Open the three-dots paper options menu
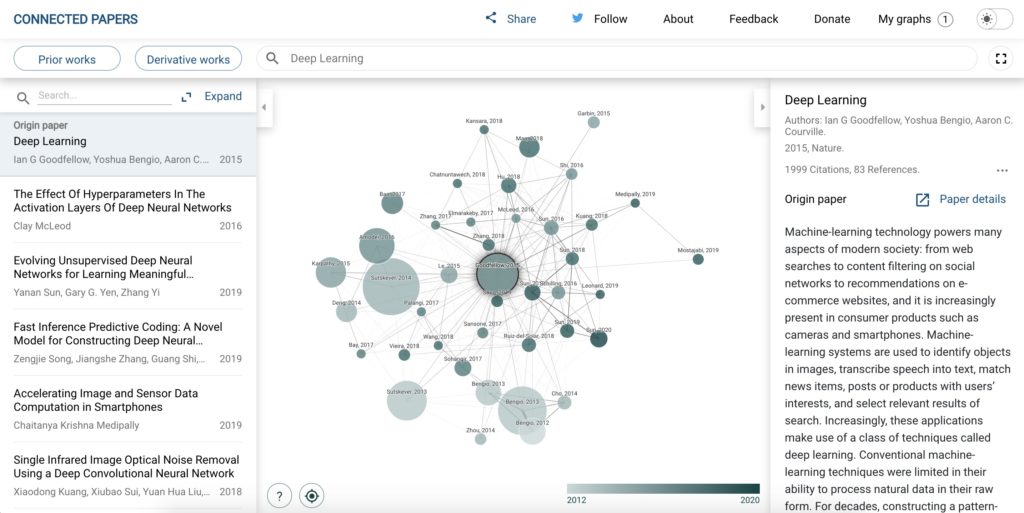The height and width of the screenshot is (513, 1024). [1002, 170]
